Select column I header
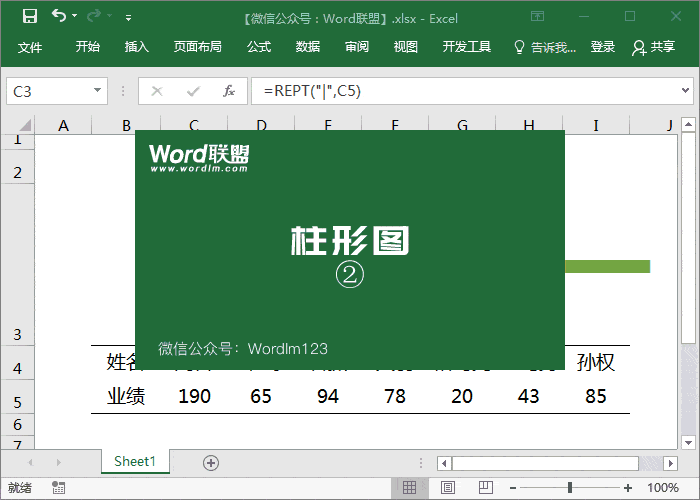Screen dimensions: 700x500 (596, 125)
